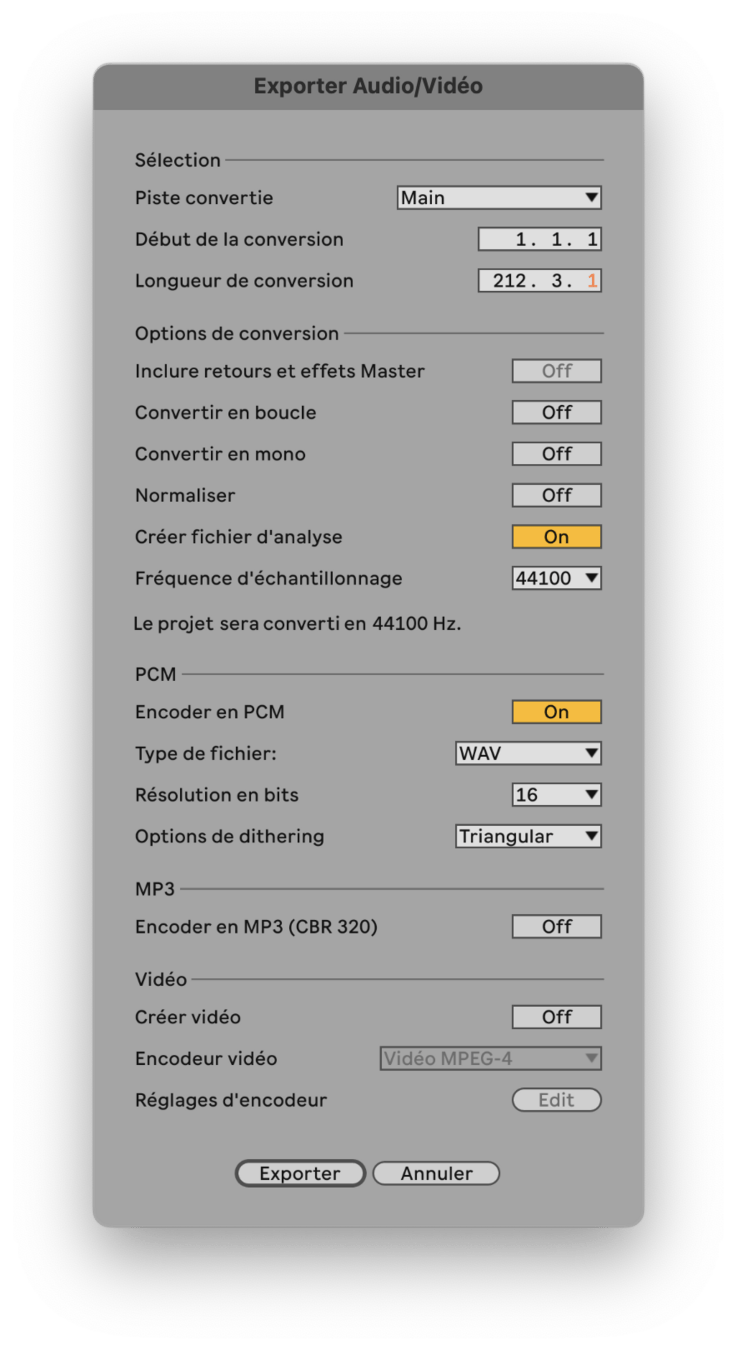This screenshot has height=1350, width=737.
Task: Enable the Normaliser option
Action: click(x=557, y=495)
